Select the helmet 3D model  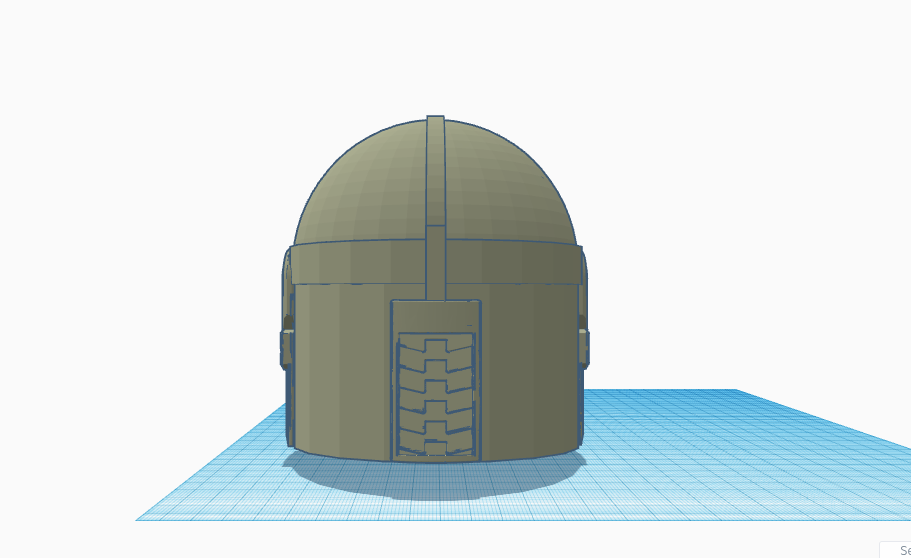click(x=435, y=289)
